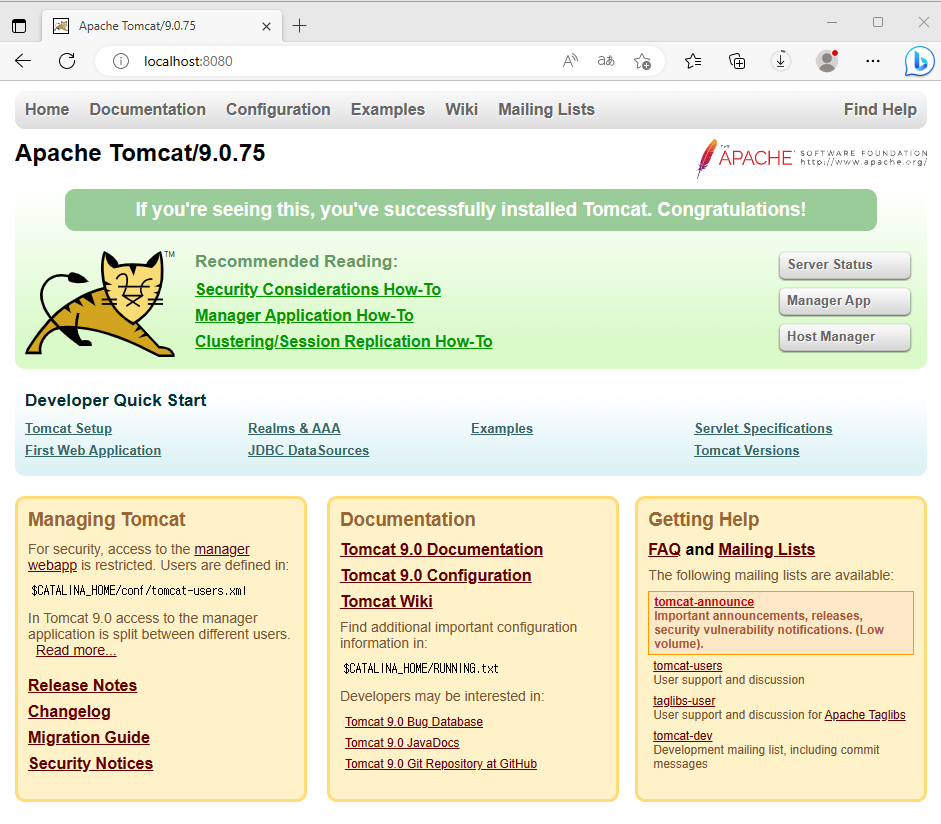Click the Tomcat cat logo

pyautogui.click(x=100, y=304)
